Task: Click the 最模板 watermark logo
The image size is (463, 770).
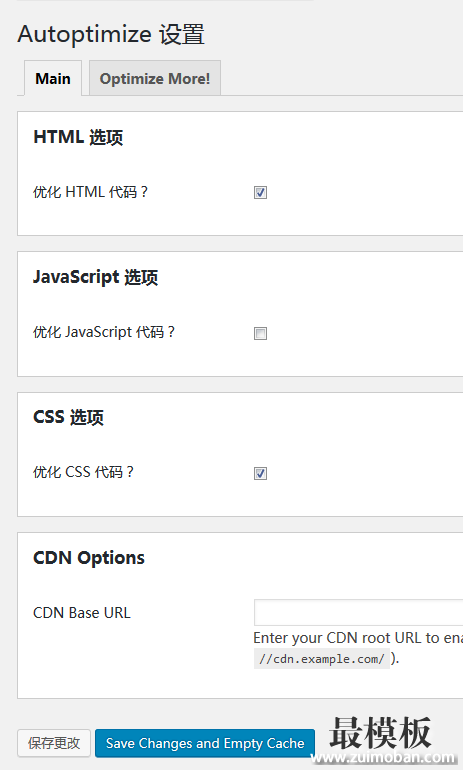Action: (x=380, y=732)
